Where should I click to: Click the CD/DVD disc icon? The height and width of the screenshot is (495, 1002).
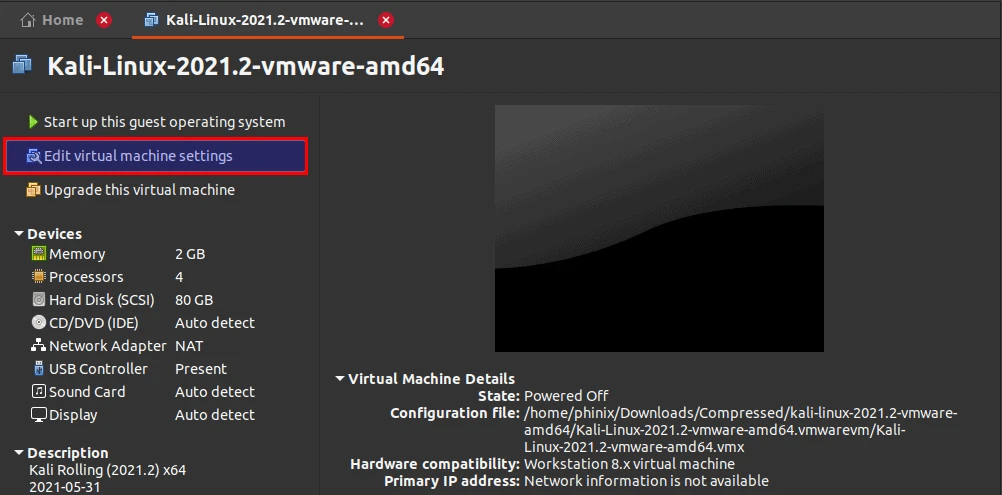pyautogui.click(x=39, y=323)
